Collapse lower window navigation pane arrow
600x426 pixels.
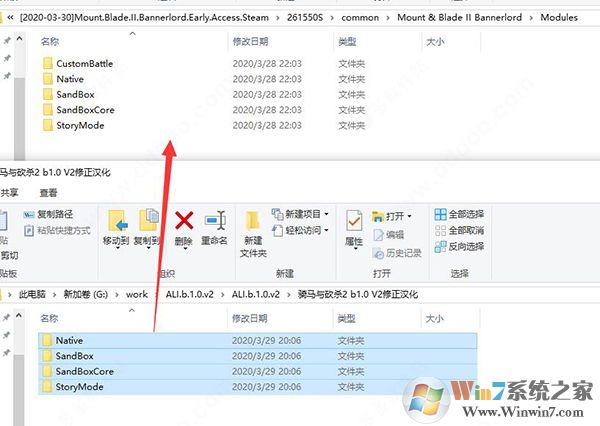(19, 316)
